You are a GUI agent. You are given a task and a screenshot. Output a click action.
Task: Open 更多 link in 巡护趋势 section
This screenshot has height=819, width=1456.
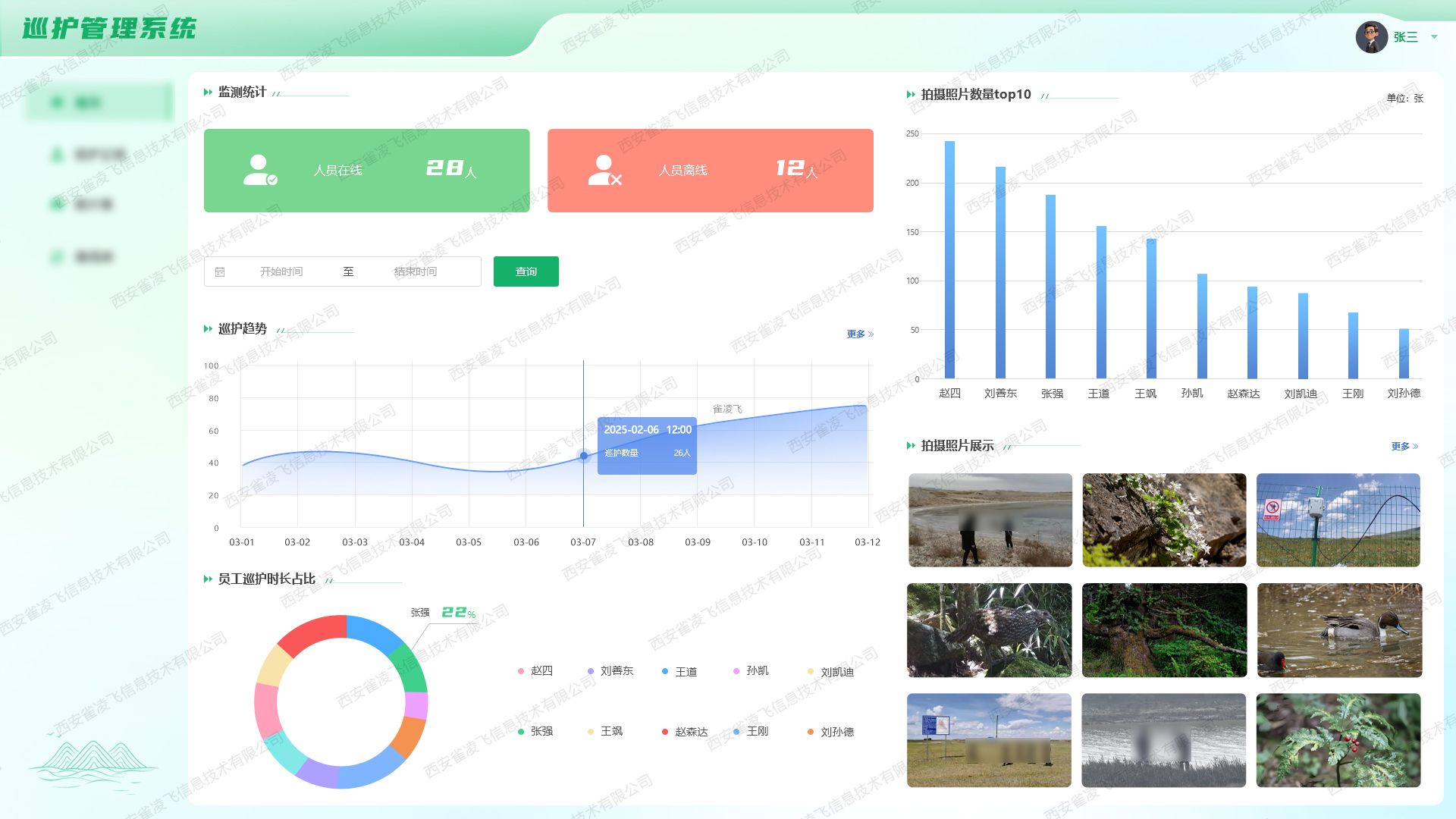(860, 334)
